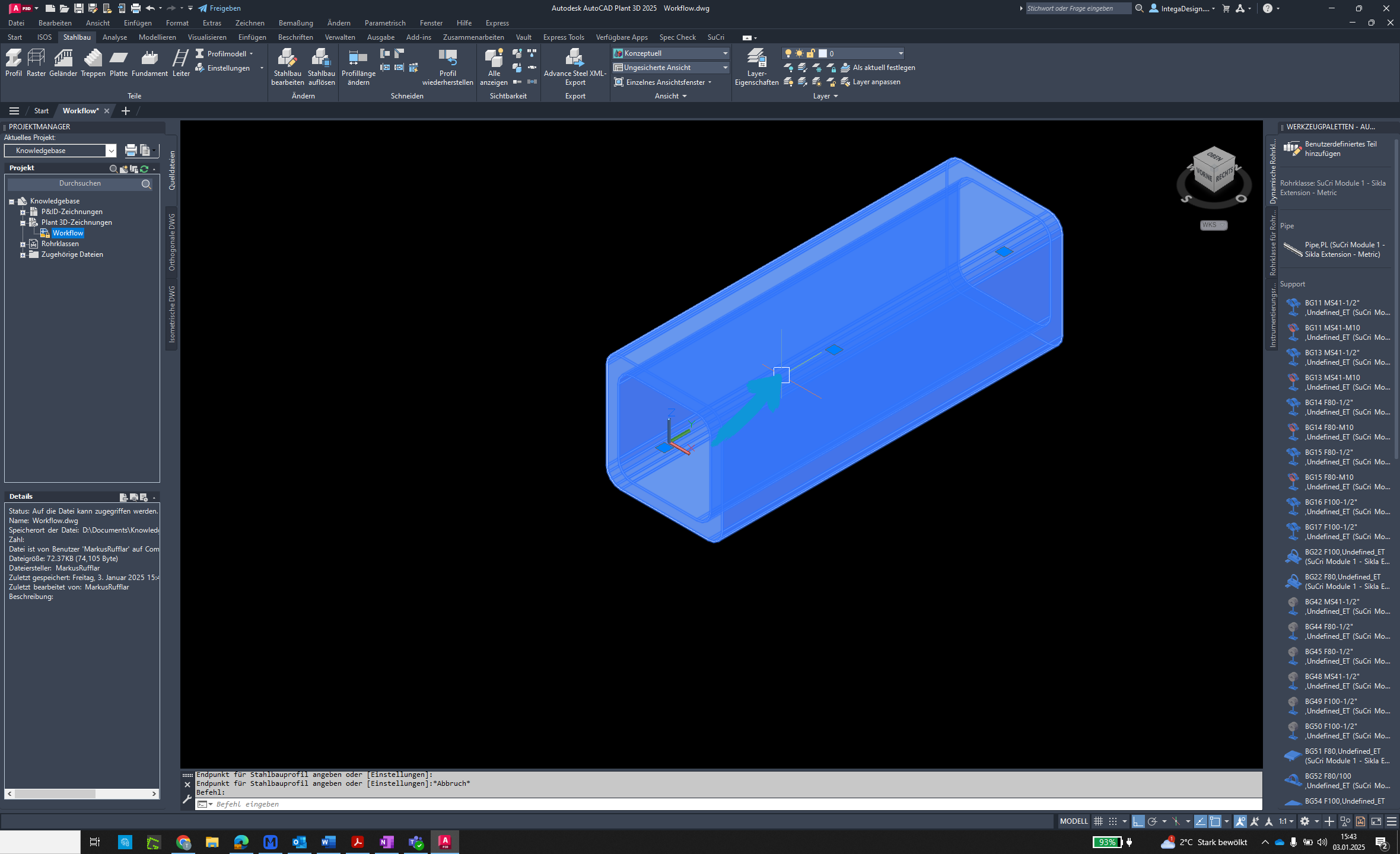1400x854 pixels.
Task: Open the Modellieren menu tab
Action: click(x=157, y=37)
